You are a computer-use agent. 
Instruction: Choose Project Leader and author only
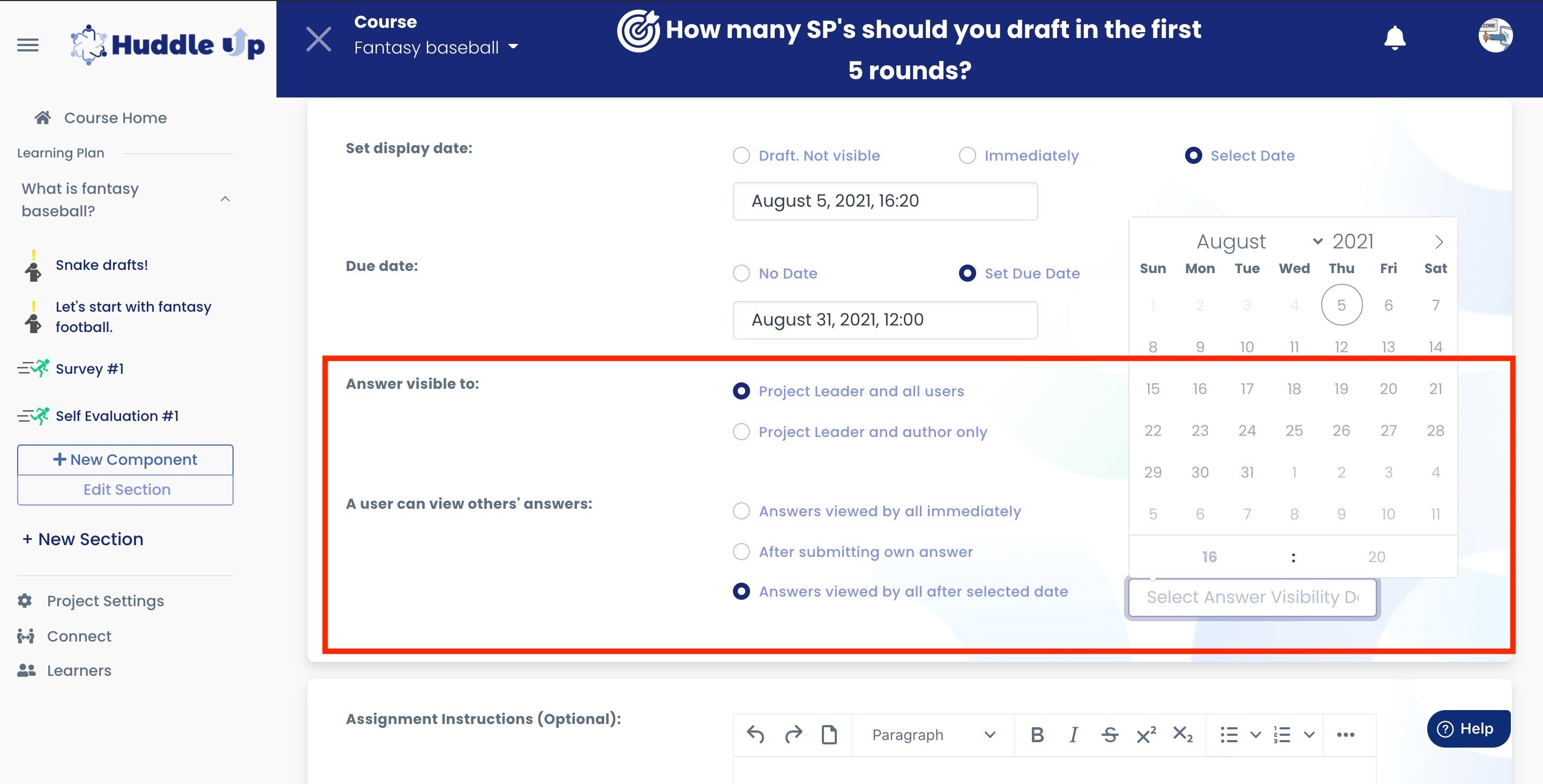[741, 432]
